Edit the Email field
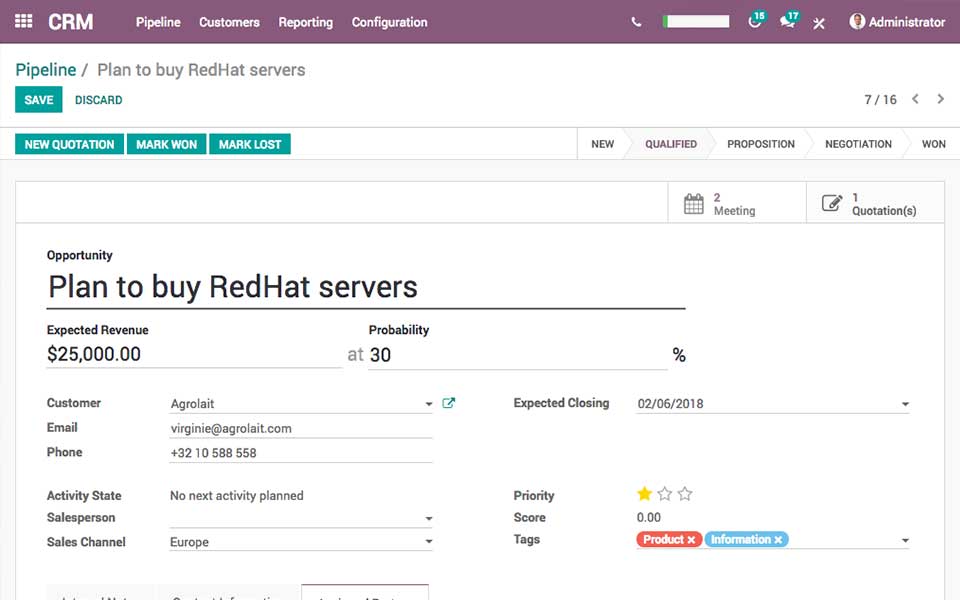This screenshot has height=600, width=960. point(301,429)
